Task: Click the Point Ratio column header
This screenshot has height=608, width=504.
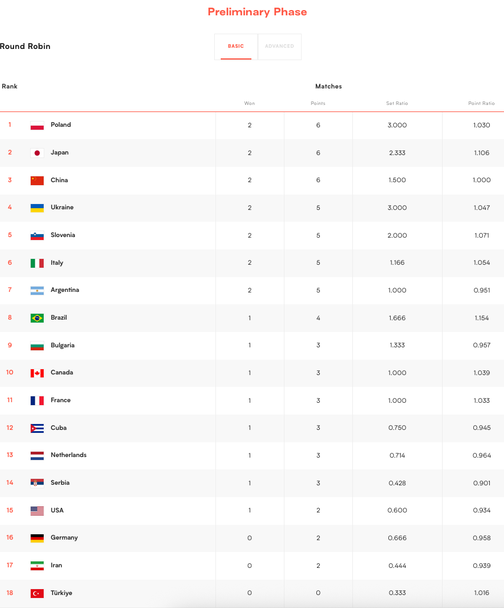Action: tap(482, 103)
